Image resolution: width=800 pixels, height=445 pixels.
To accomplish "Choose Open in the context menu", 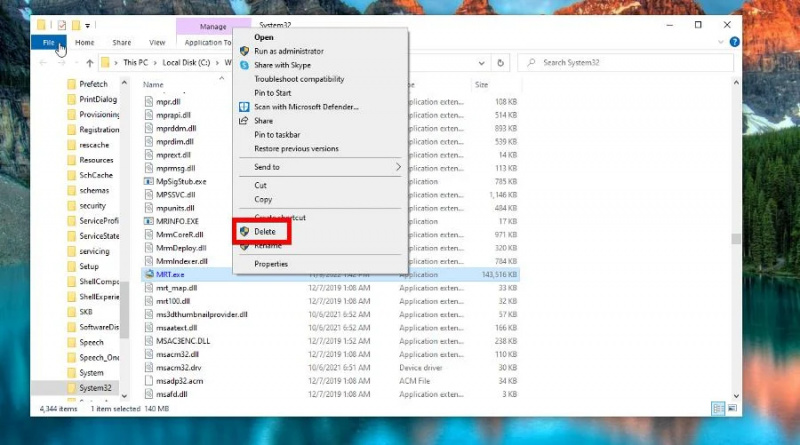I will (264, 37).
